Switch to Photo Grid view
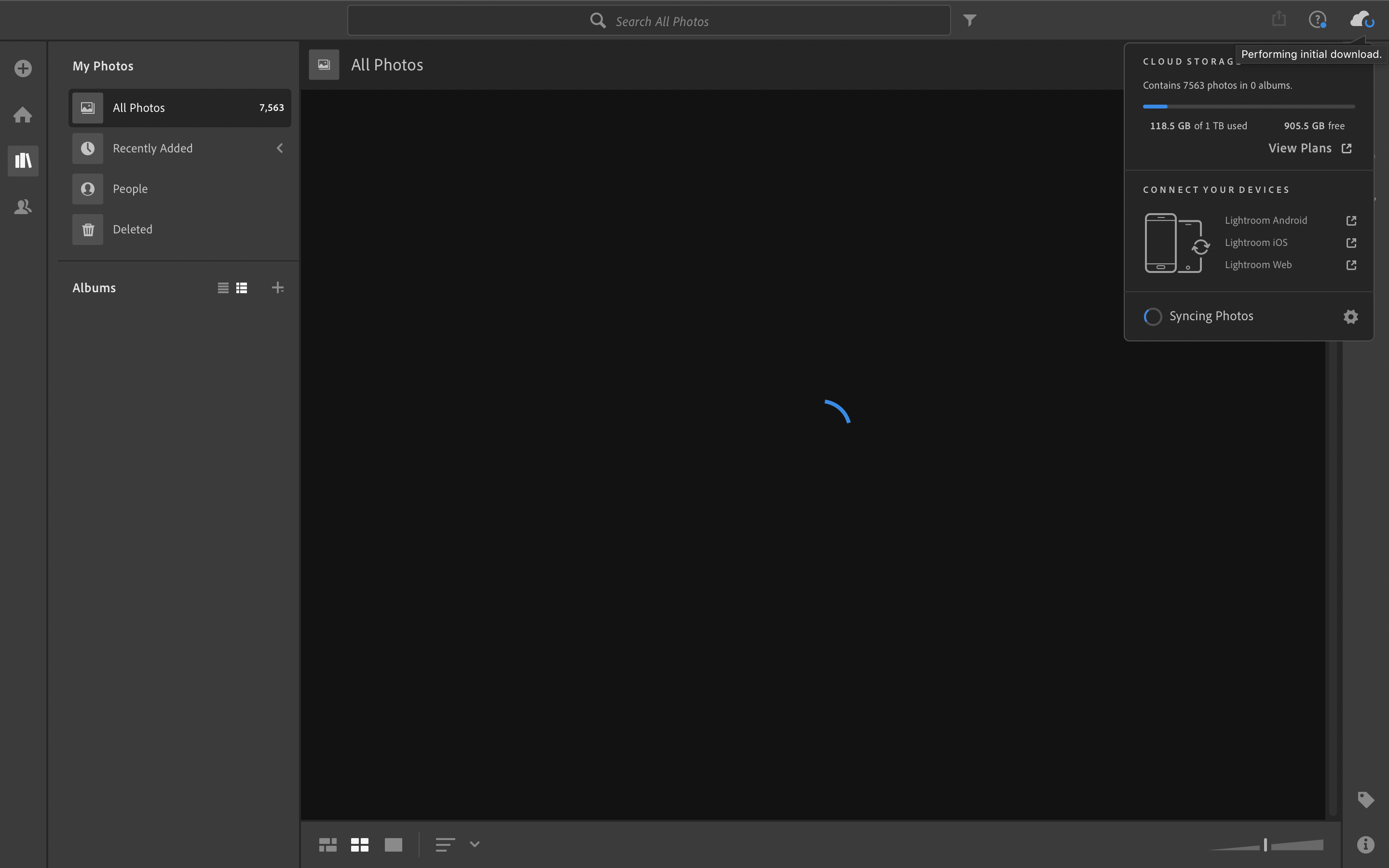The height and width of the screenshot is (868, 1389). [x=328, y=844]
